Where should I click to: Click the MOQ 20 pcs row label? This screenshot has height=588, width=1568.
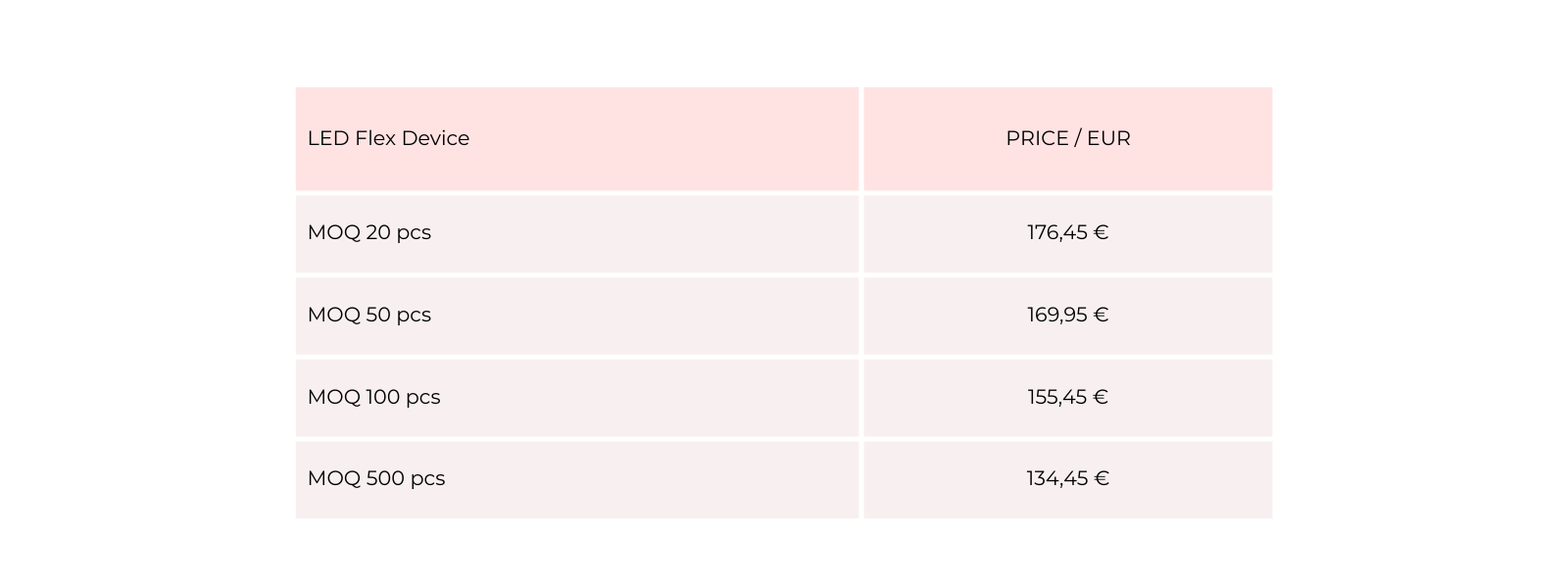coord(369,232)
